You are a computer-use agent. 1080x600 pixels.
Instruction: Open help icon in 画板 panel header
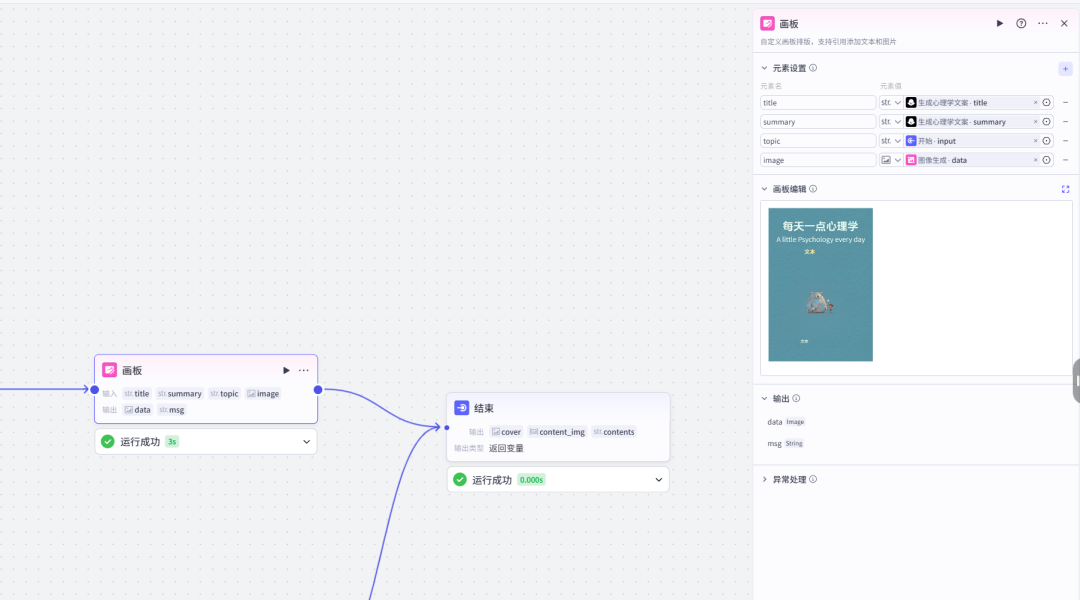coord(1021,23)
